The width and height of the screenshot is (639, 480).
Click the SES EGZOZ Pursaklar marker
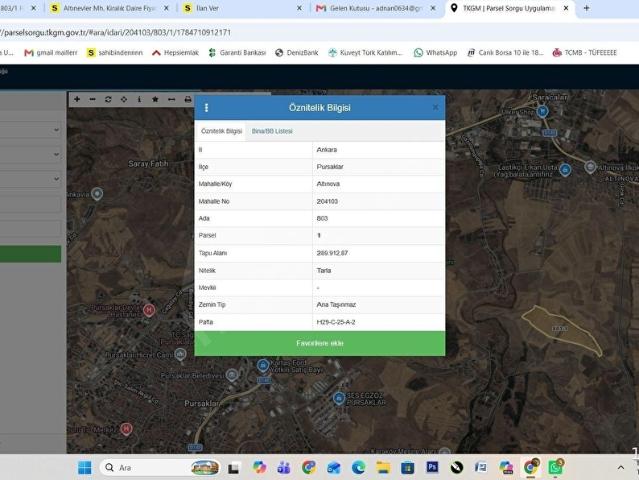point(339,398)
